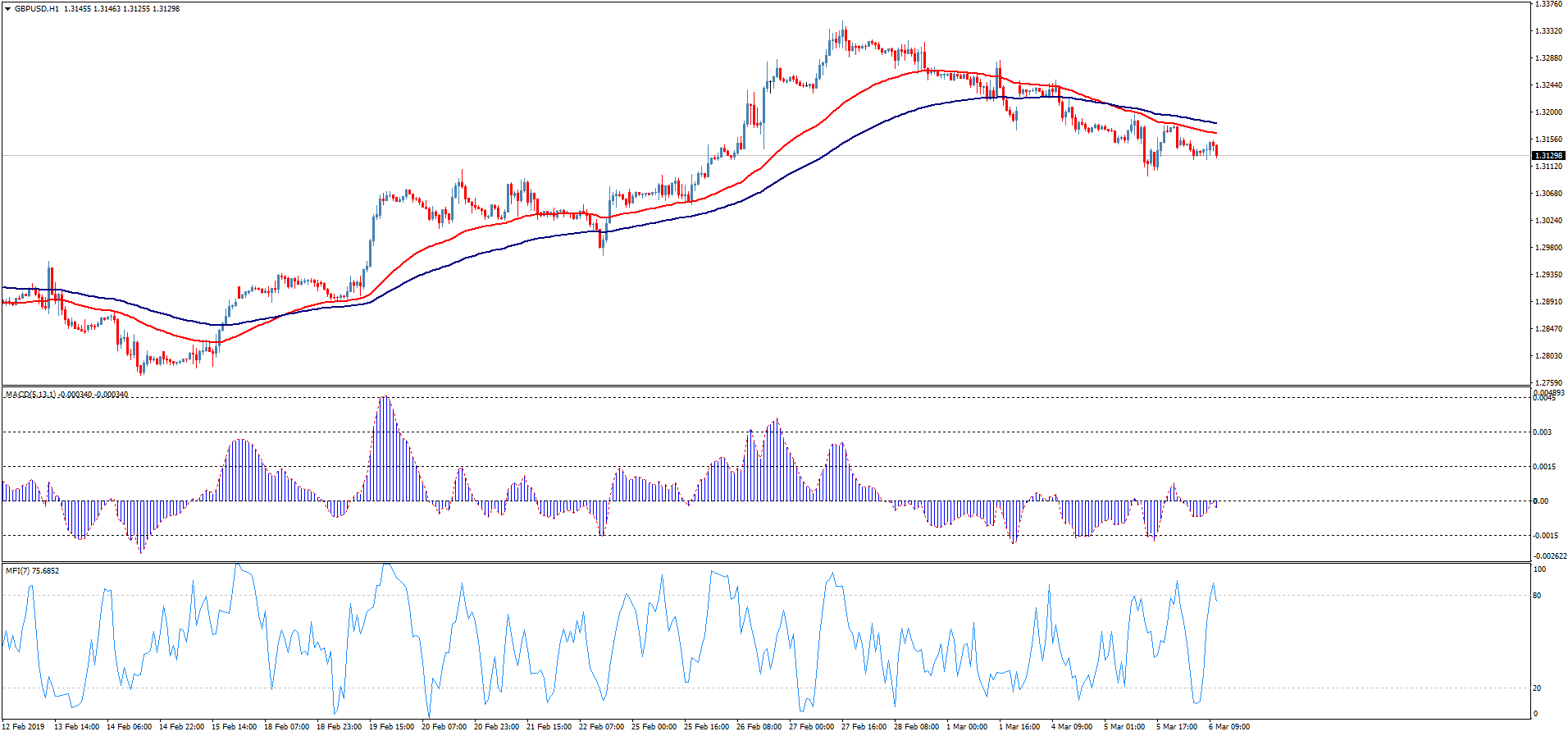This screenshot has height=736, width=1568.
Task: Click the 100 level on MFI scale
Action: pos(1540,569)
